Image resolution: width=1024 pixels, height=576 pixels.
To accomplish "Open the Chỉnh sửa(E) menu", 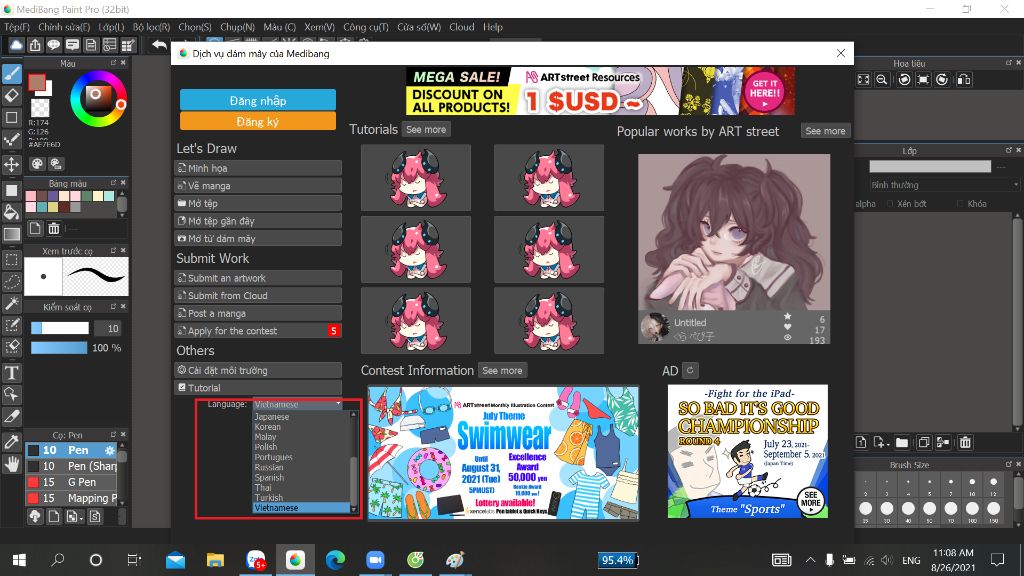I will point(64,27).
